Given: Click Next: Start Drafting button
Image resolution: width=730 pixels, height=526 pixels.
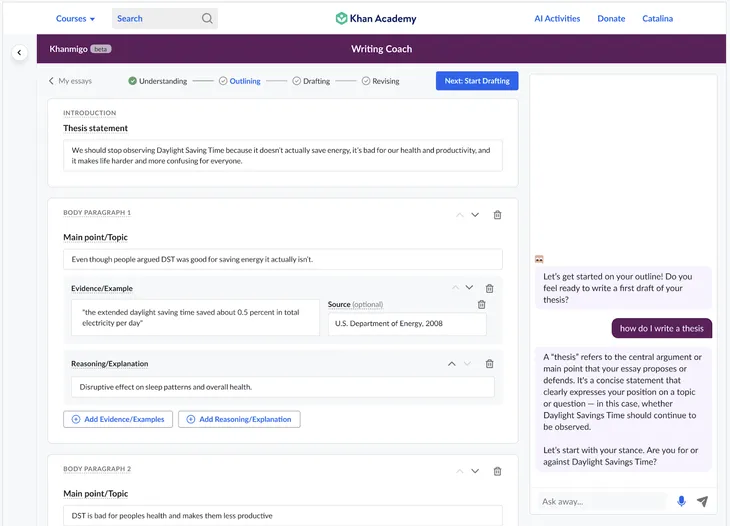Looking at the screenshot, I should [x=477, y=81].
